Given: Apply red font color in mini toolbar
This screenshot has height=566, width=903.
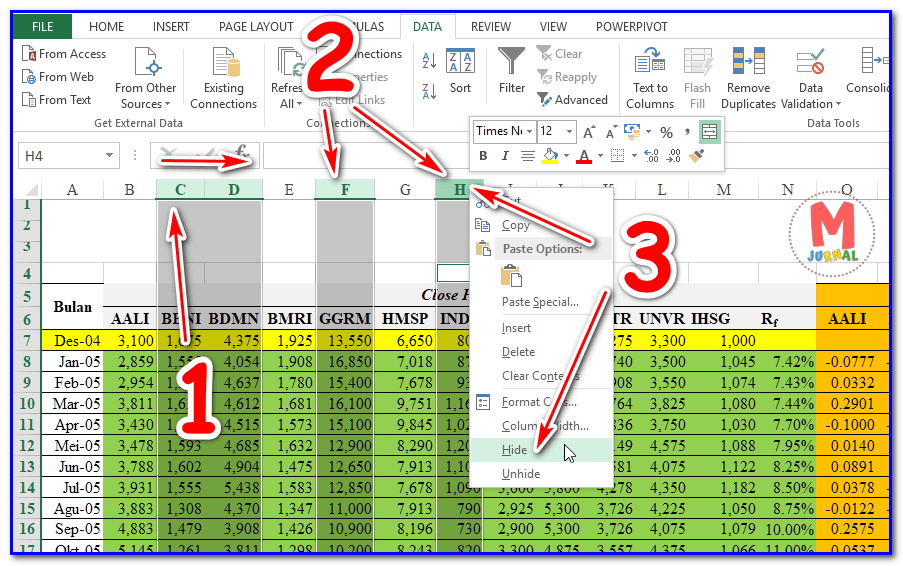Looking at the screenshot, I should coord(584,156).
